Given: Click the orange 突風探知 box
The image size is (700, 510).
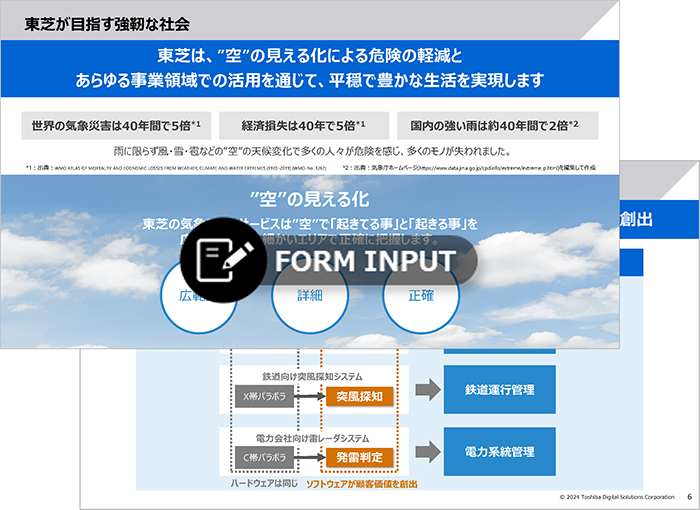Looking at the screenshot, I should (x=359, y=397).
